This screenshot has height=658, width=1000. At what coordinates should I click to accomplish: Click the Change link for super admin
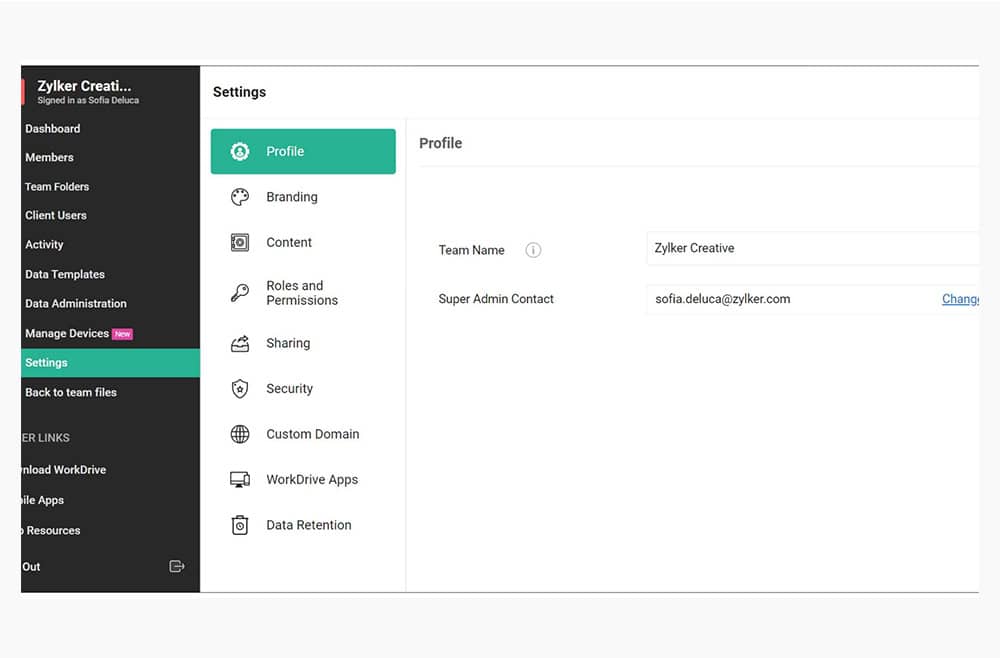960,299
